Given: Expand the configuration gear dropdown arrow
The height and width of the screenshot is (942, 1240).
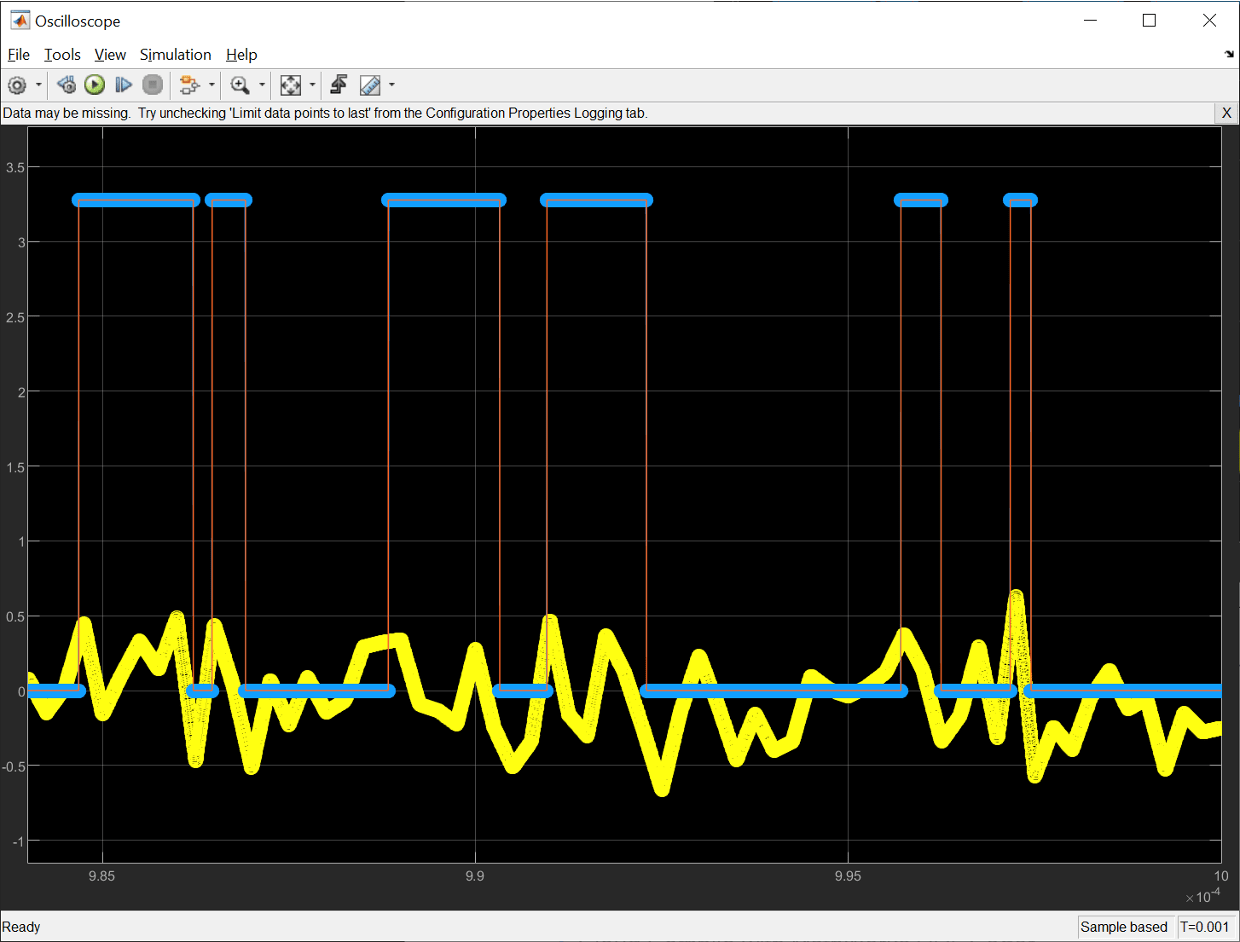Looking at the screenshot, I should (39, 85).
